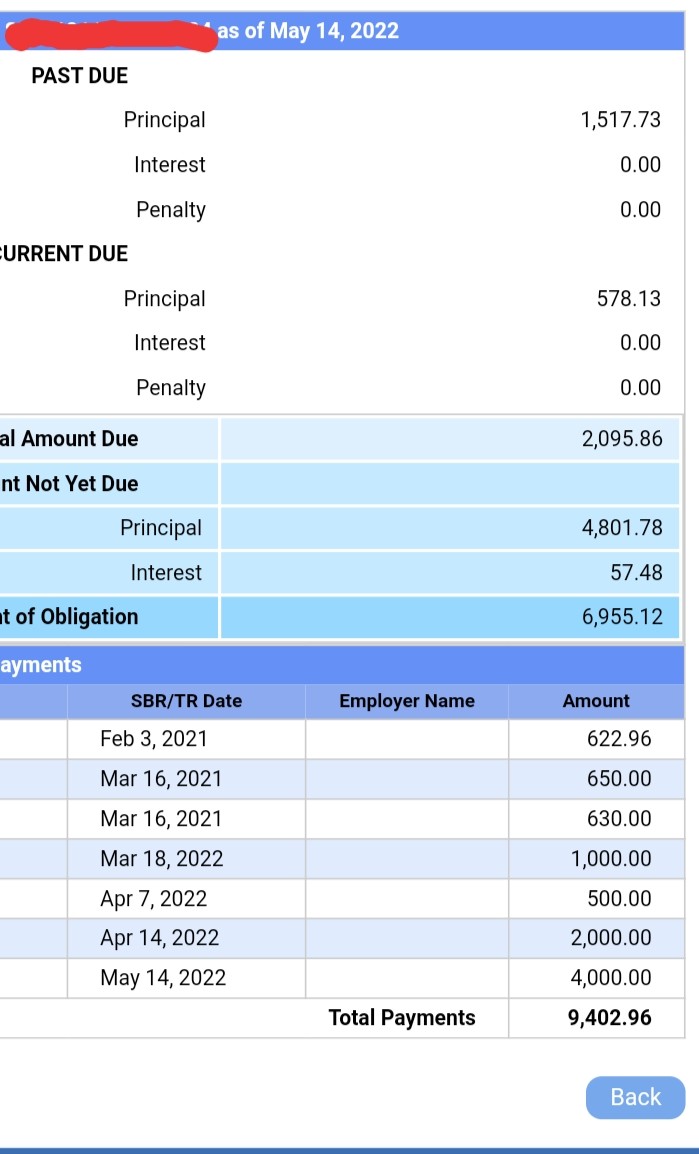Select the Feb 3, 2021 payment row
The image size is (699, 1154).
click(x=342, y=739)
